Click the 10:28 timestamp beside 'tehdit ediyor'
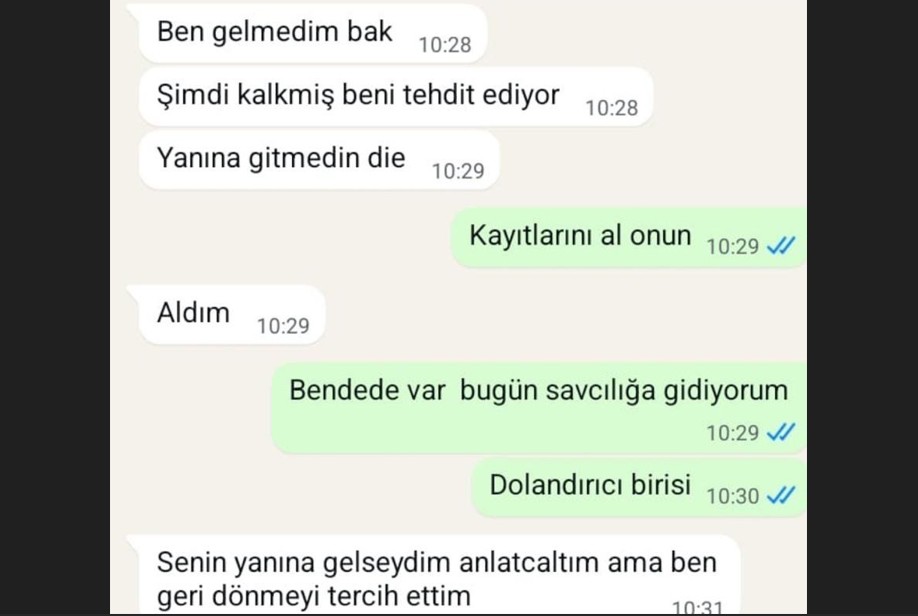This screenshot has height=616, width=918. coord(612,108)
